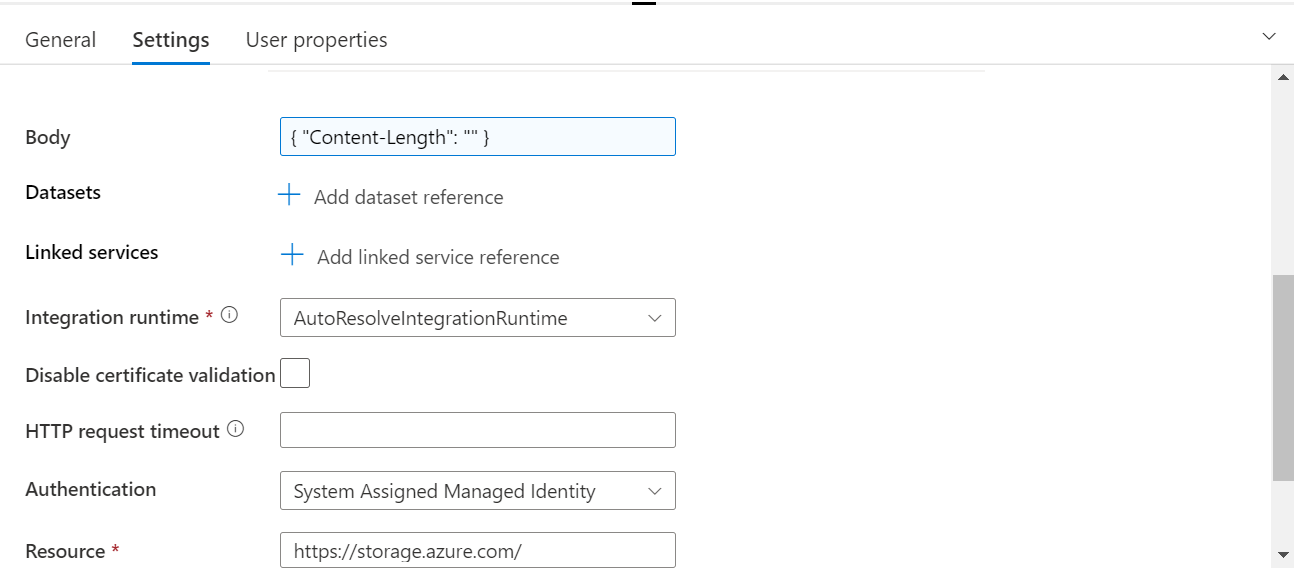Select the Settings tab
The height and width of the screenshot is (582, 1294).
[x=170, y=39]
